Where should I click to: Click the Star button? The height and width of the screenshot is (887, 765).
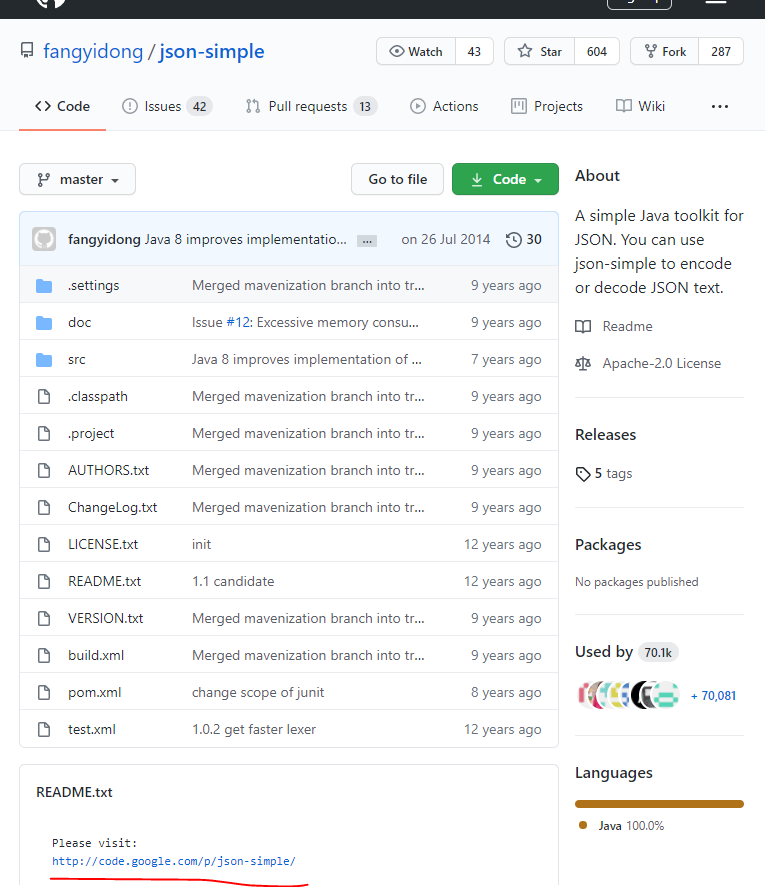click(x=539, y=51)
